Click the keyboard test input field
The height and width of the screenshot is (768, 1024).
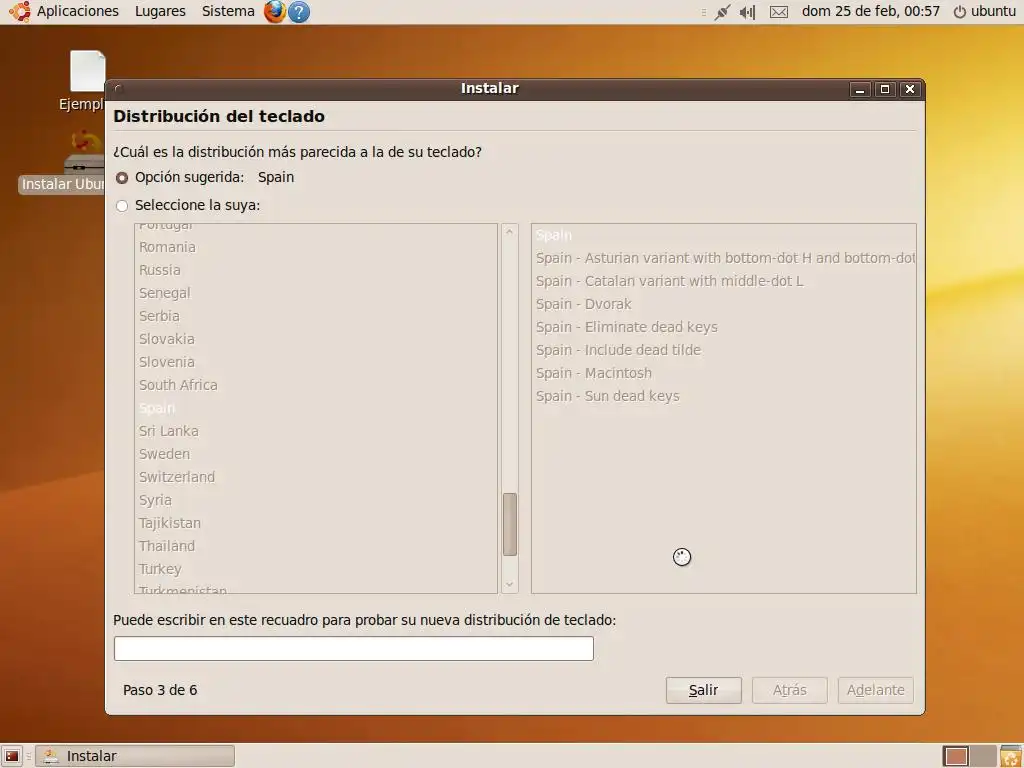click(353, 648)
